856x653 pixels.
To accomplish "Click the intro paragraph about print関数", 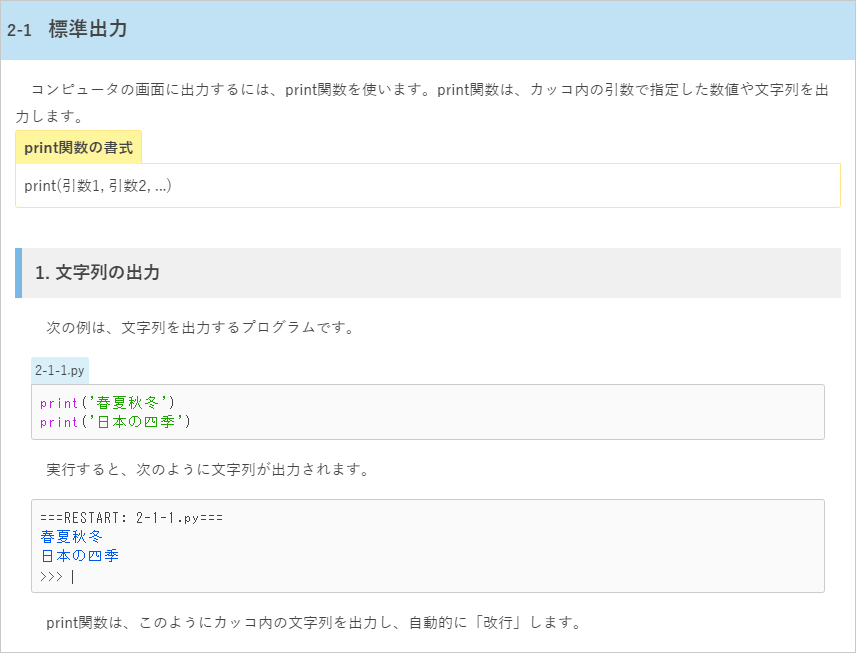I will coord(421,103).
